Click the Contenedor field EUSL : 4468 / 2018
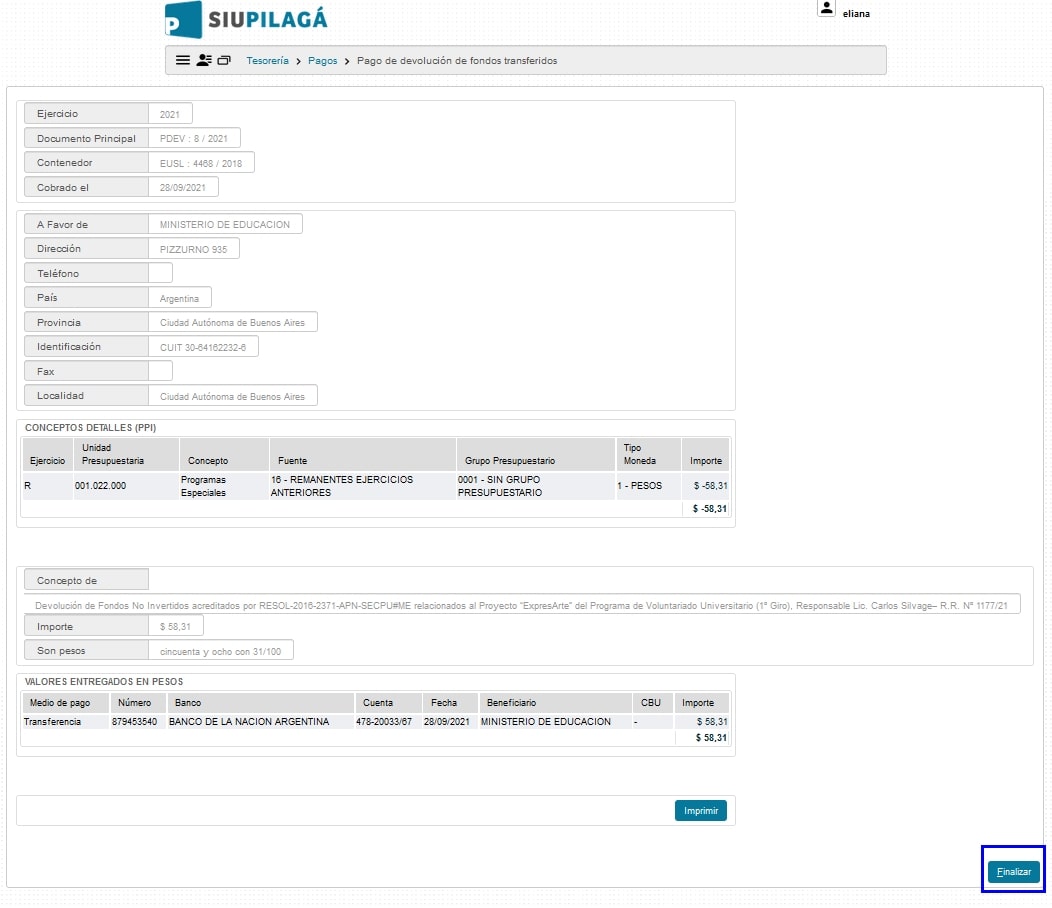The height and width of the screenshot is (908, 1052). click(201, 163)
